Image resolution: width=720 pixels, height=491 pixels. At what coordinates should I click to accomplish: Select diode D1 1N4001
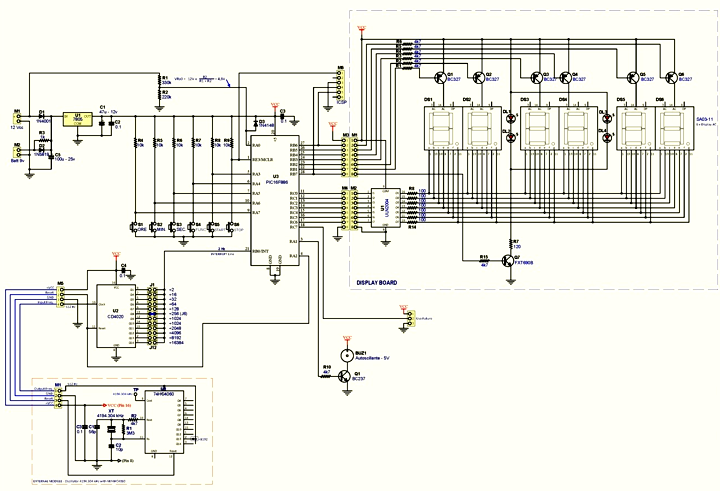click(42, 116)
